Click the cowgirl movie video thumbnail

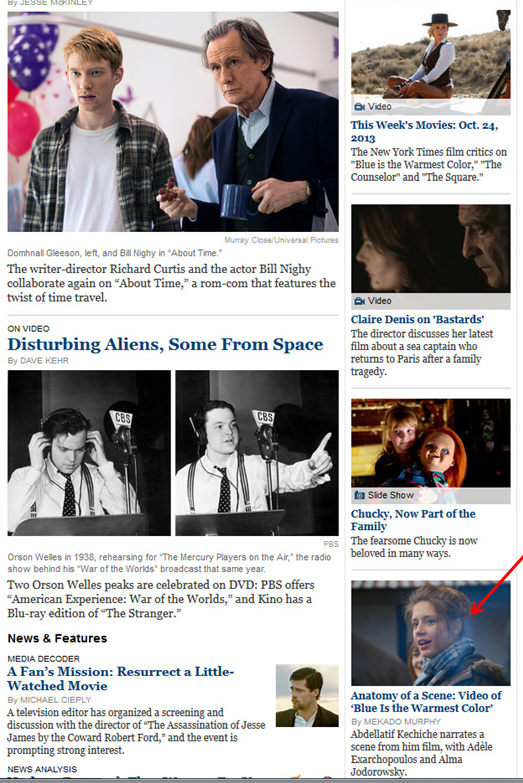[x=431, y=55]
